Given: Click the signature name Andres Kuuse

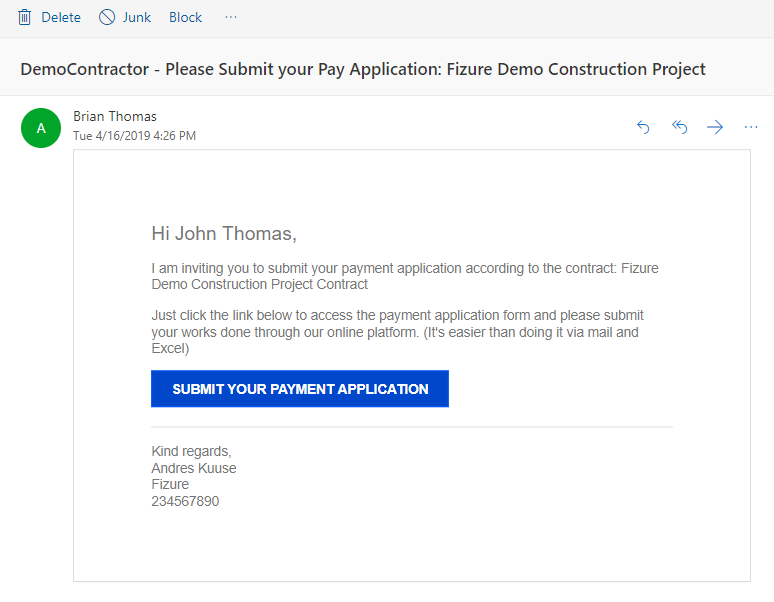Looking at the screenshot, I should click(x=194, y=468).
